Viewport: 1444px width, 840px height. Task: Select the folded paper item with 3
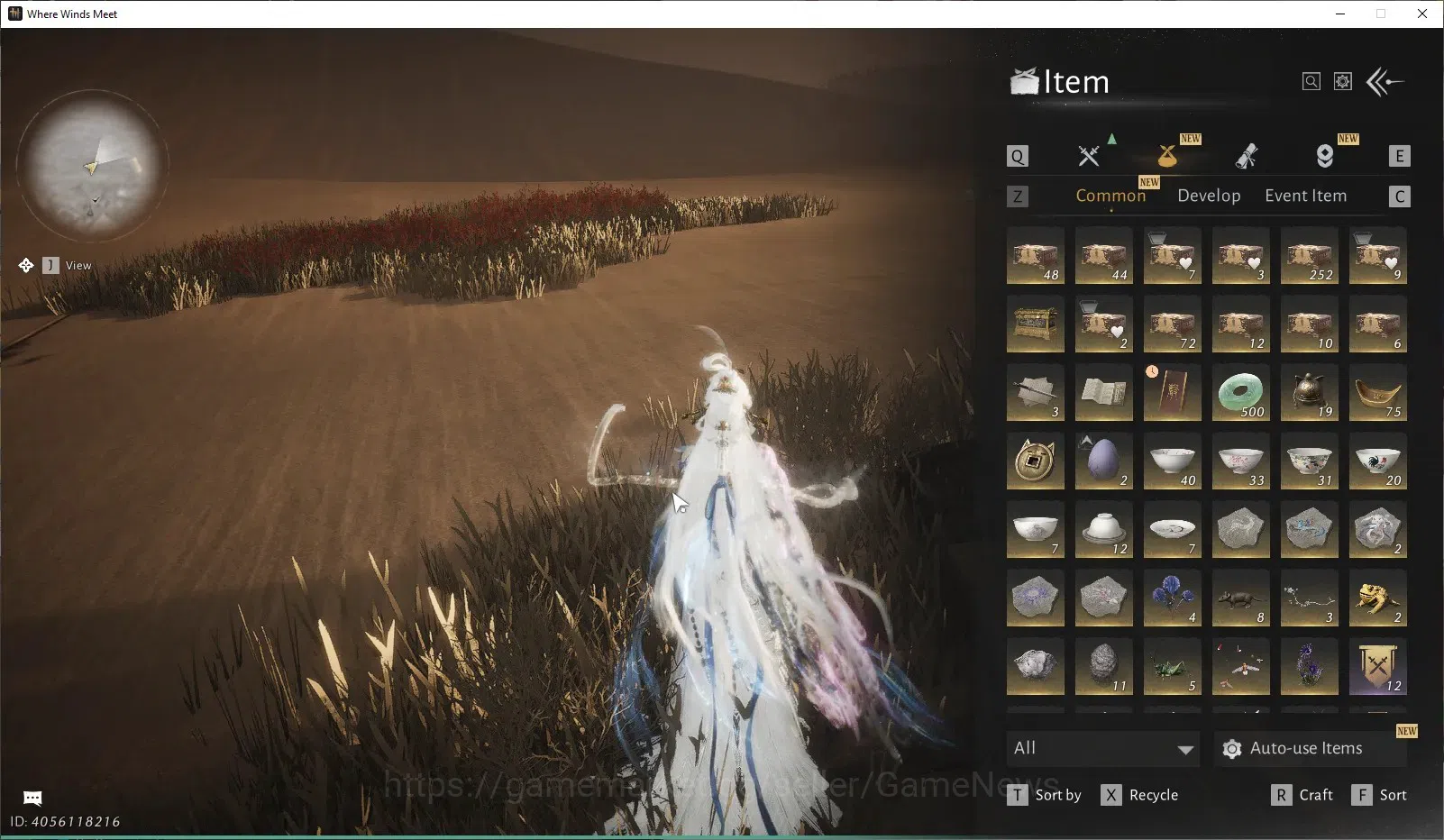1036,393
